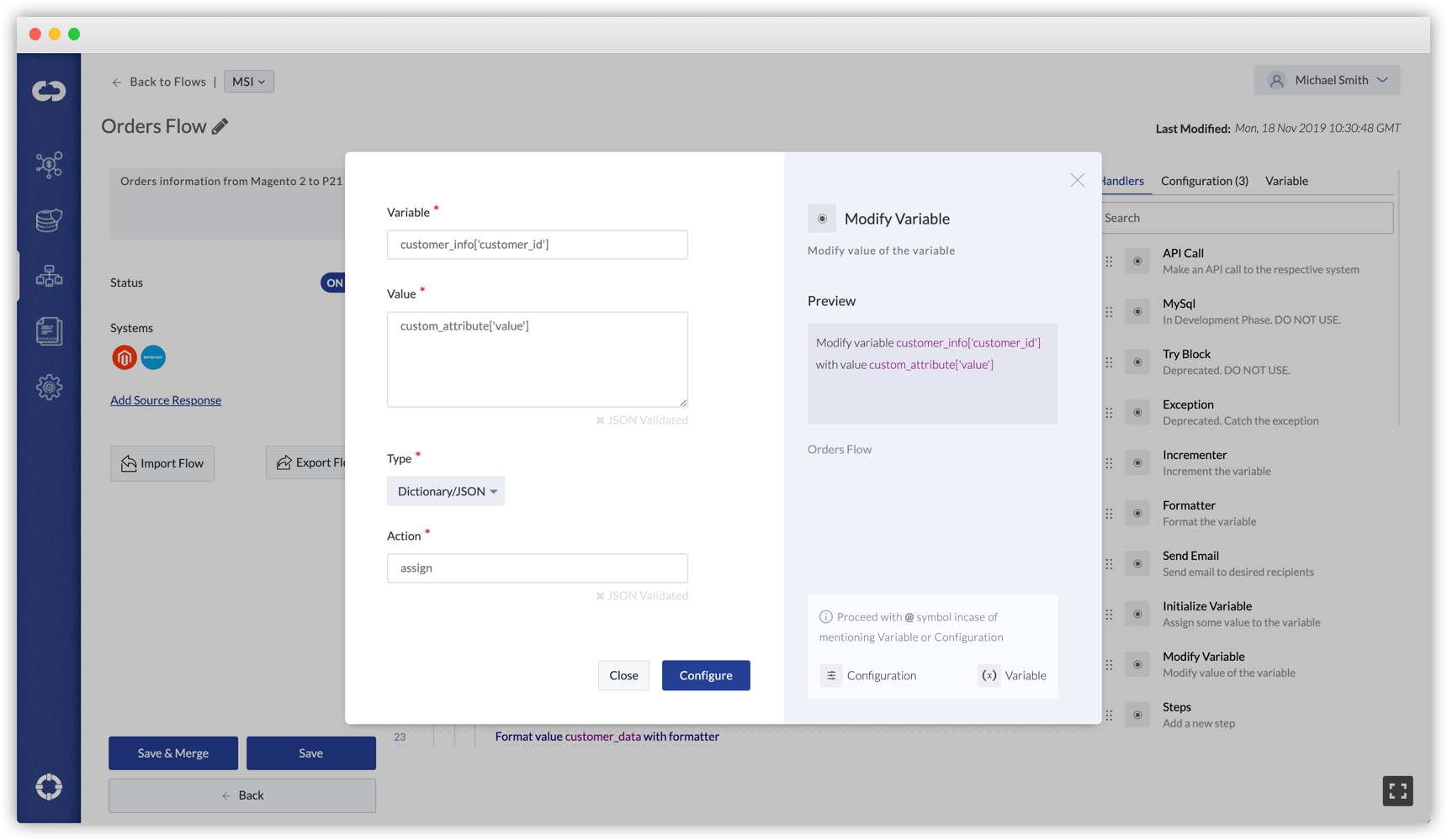The width and height of the screenshot is (1447, 840).
Task: Insert a Configuration reference in the hint box
Action: pos(869,675)
